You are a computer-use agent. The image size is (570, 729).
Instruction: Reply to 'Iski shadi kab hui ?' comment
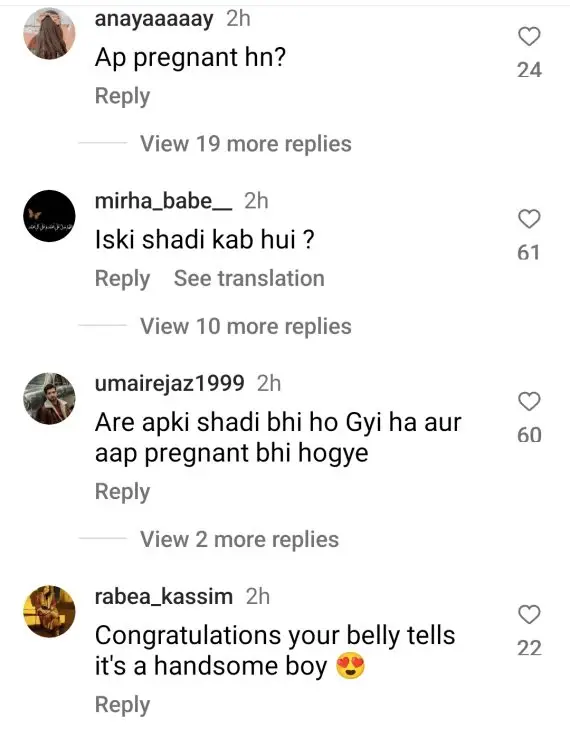[x=122, y=279]
